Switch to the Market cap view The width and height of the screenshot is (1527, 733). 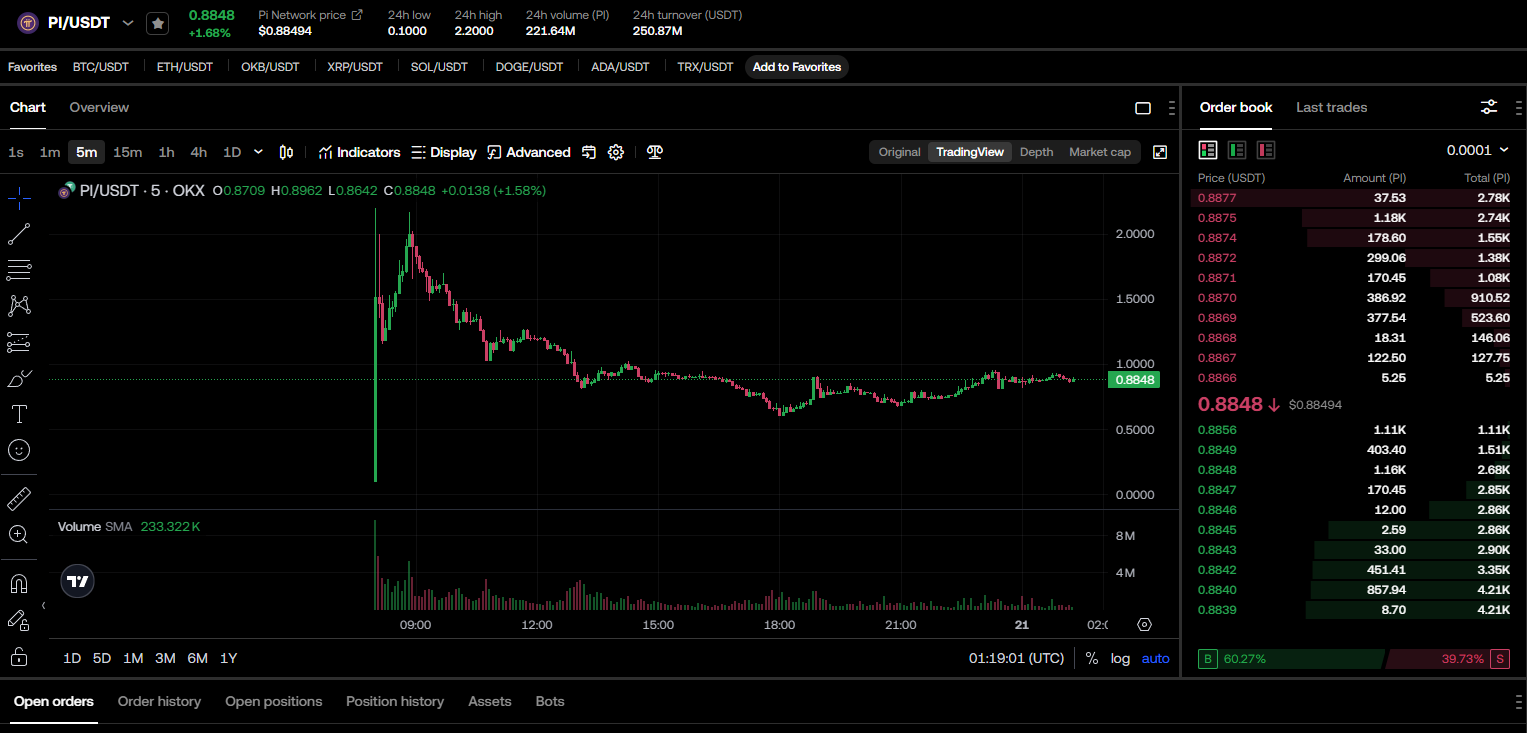pos(1100,152)
